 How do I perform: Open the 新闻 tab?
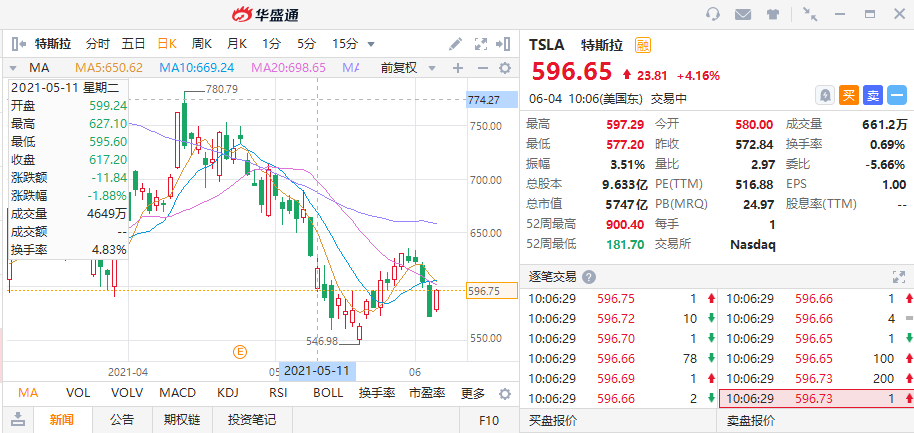pos(61,420)
